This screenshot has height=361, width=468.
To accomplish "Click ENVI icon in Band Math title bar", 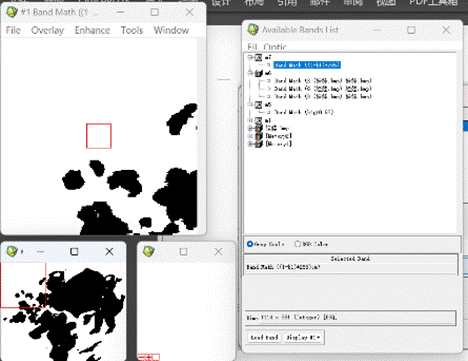I will pos(12,12).
